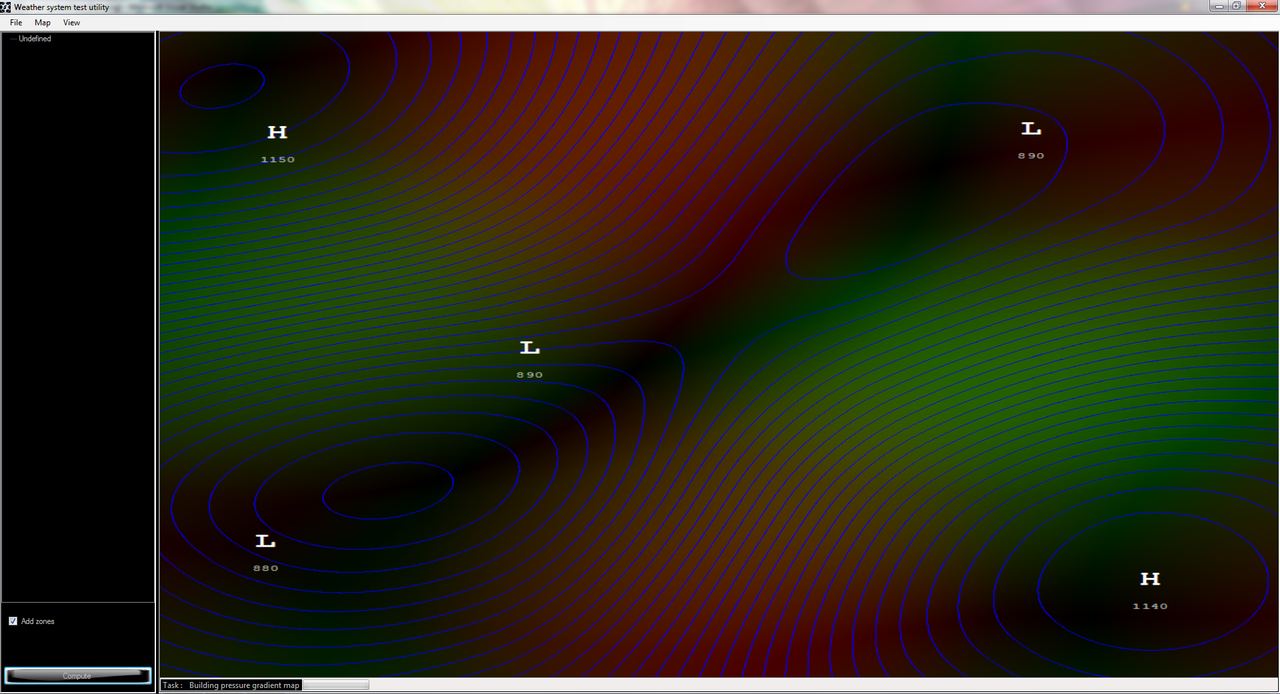
Task: Click the pressure value 880
Action: coord(265,568)
